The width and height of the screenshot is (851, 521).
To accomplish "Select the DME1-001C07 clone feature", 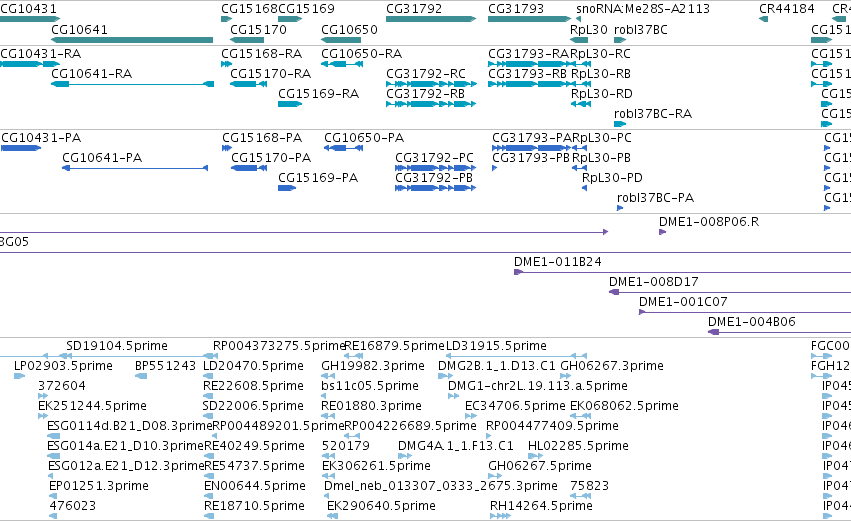I will [745, 312].
